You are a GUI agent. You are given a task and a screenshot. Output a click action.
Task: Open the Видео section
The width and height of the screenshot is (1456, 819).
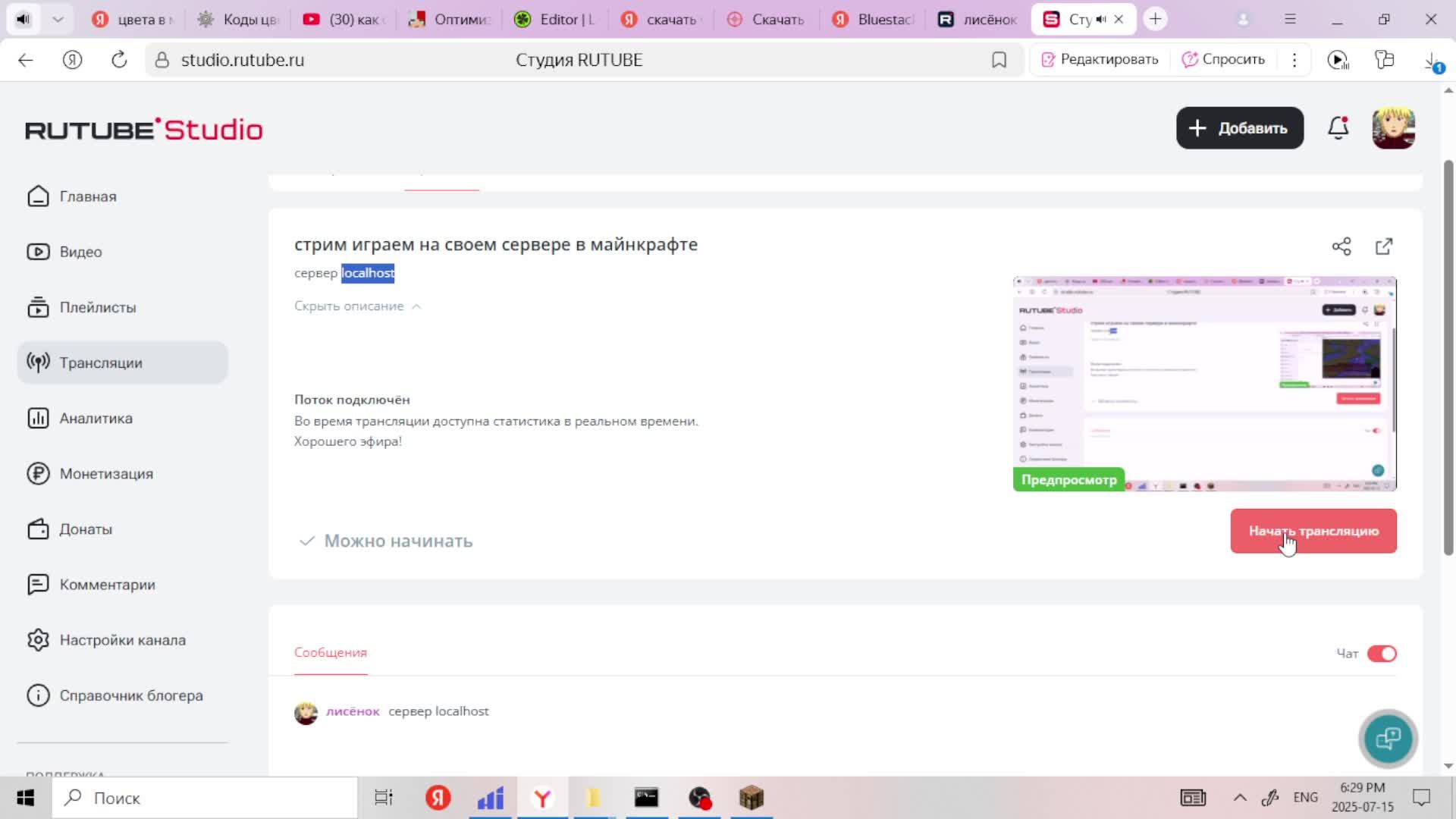[64, 252]
